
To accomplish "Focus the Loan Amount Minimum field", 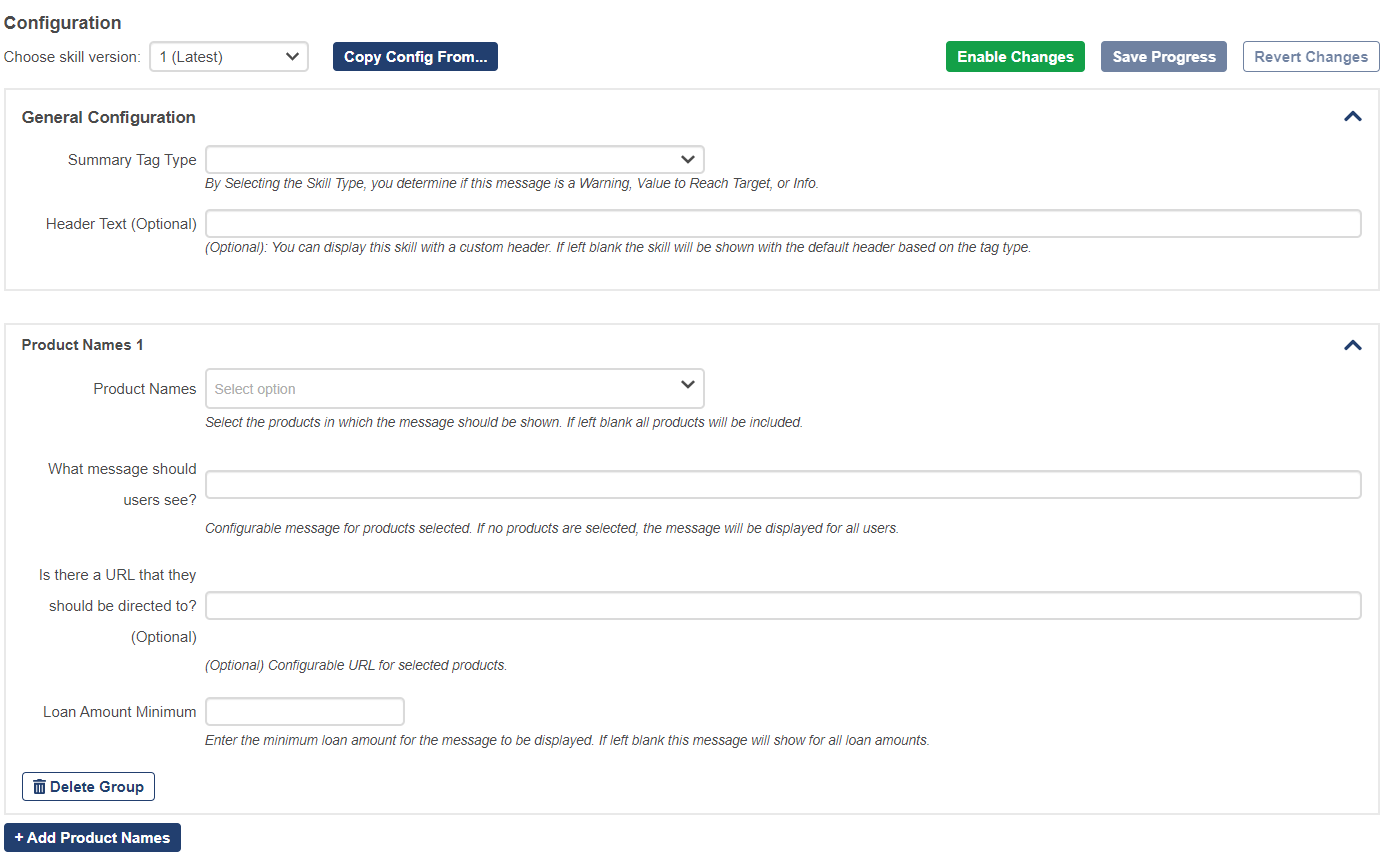I will [305, 712].
